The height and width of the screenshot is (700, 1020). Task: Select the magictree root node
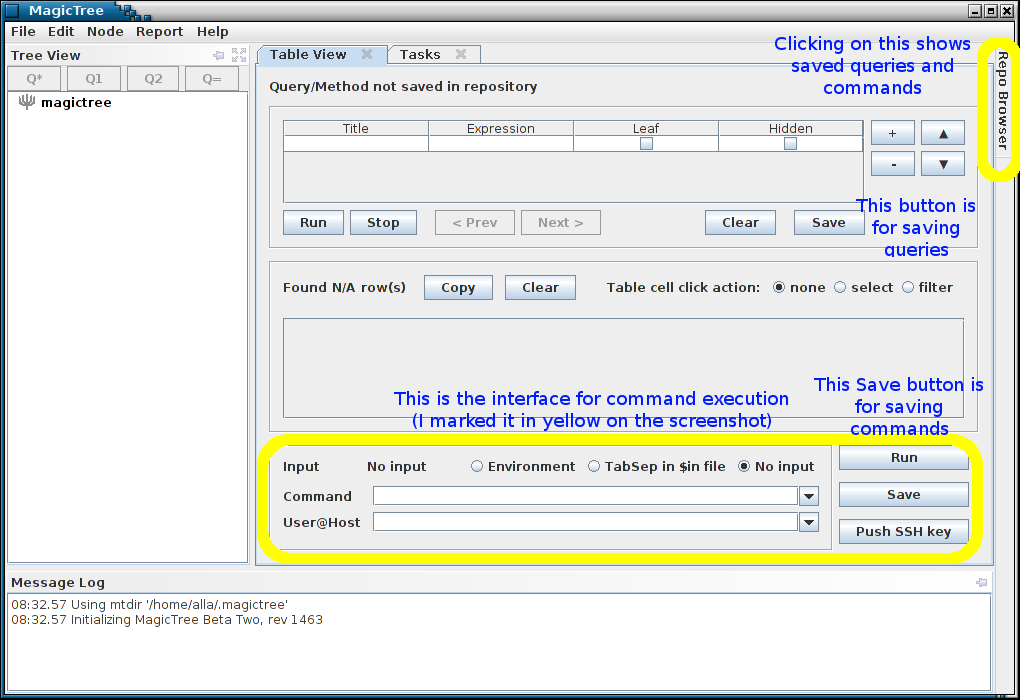[76, 103]
